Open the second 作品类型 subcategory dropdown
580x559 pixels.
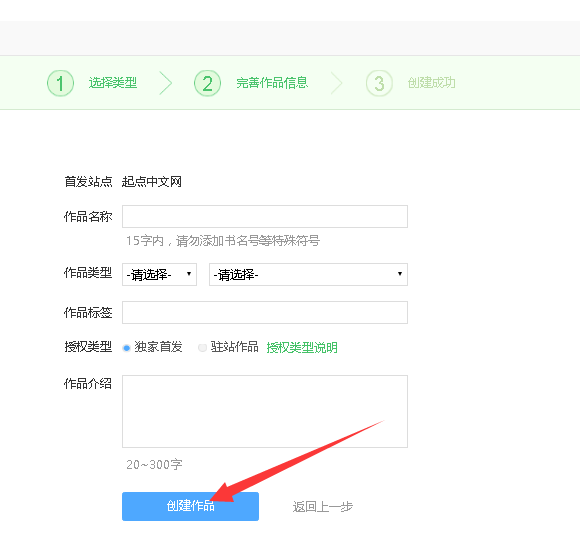(308, 275)
